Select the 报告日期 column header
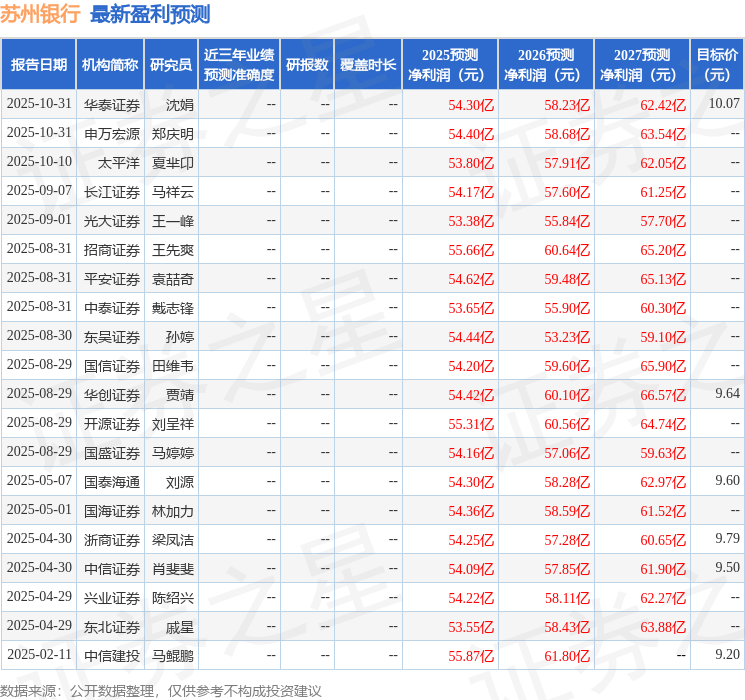Screen dimensions: 745x700 39,65
